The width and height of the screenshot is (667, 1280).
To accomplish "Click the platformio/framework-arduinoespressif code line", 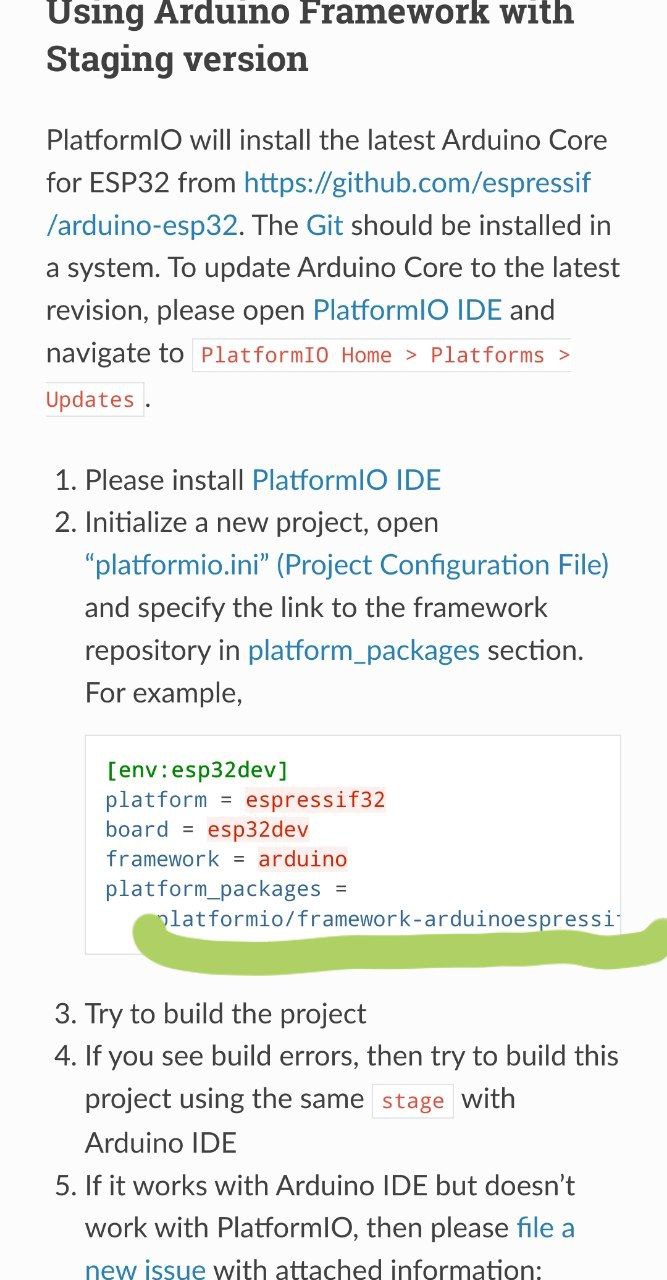I will (385, 918).
